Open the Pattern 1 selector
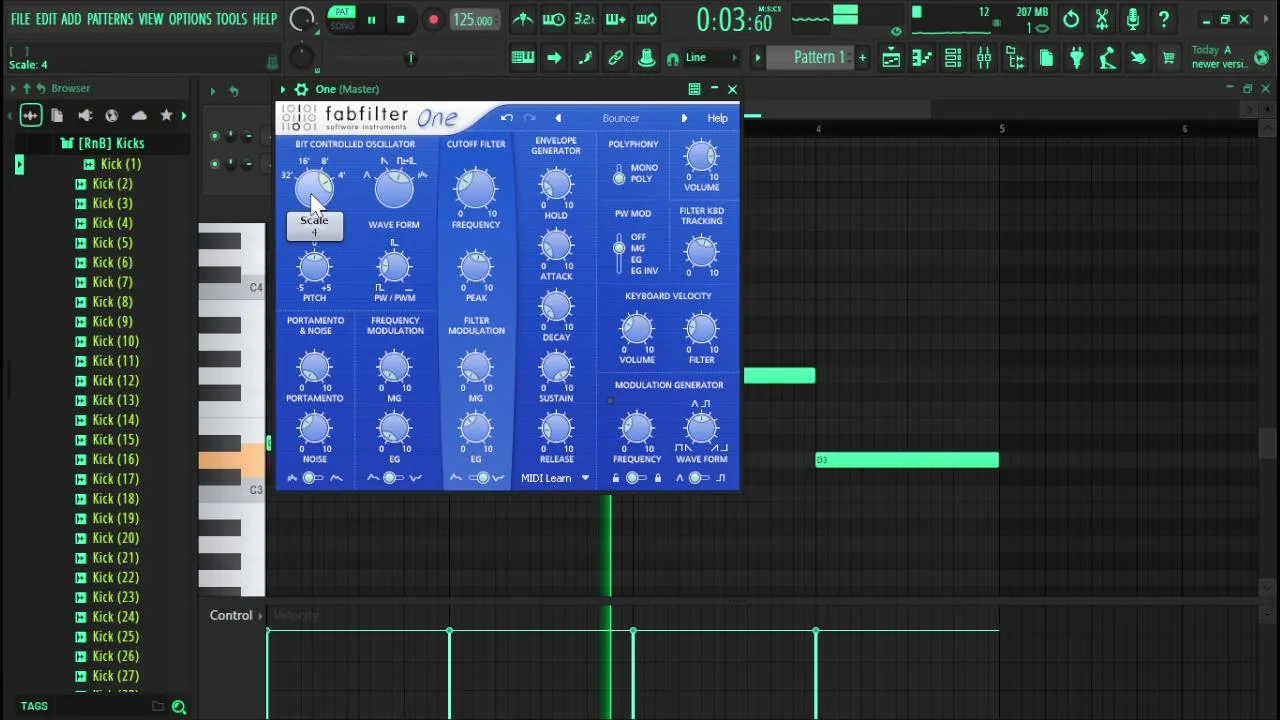Screen dimensions: 1280x720 (819, 58)
